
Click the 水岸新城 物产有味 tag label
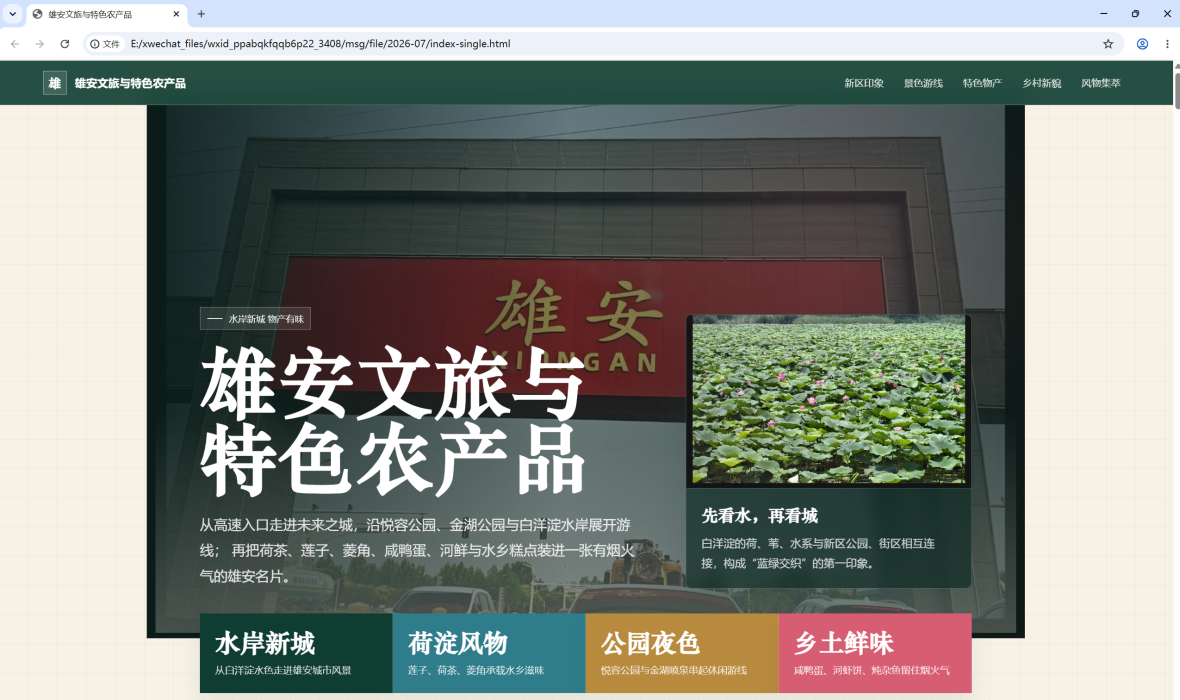point(255,318)
